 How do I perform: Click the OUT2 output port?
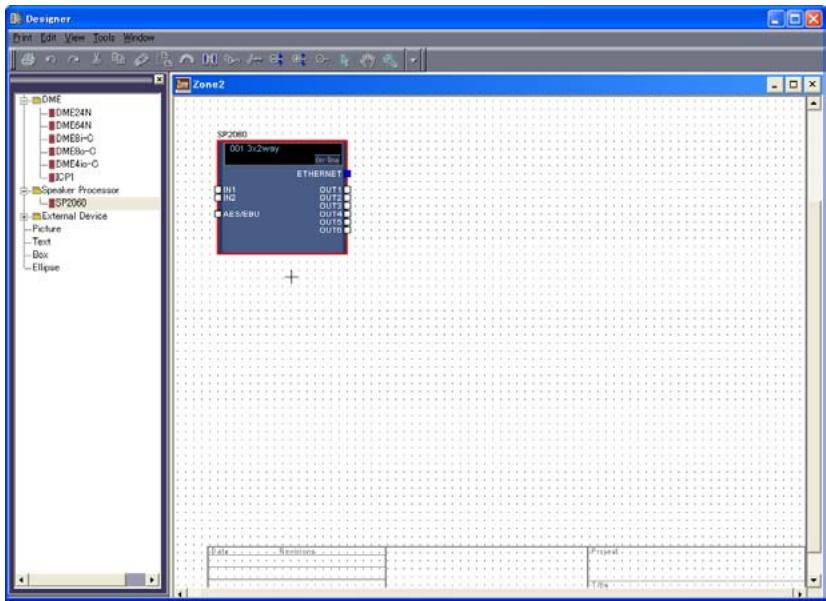pyautogui.click(x=347, y=198)
